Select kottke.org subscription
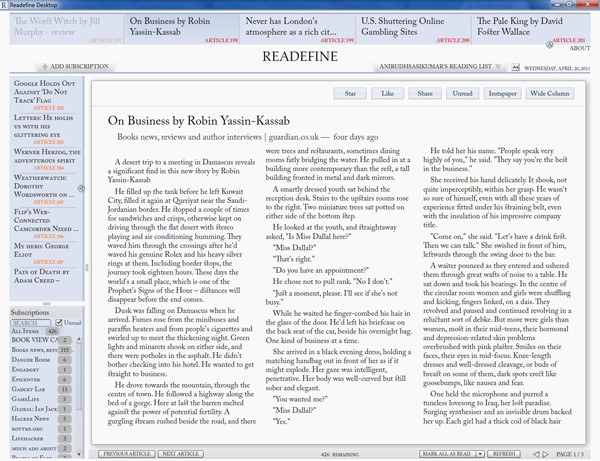This screenshot has width=600, height=461. tap(41, 429)
